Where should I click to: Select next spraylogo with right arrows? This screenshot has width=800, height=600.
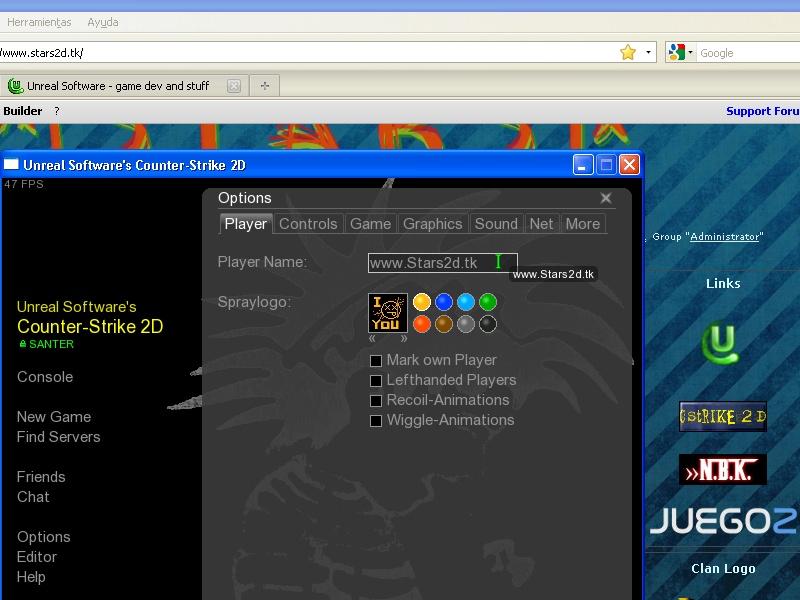[x=404, y=338]
